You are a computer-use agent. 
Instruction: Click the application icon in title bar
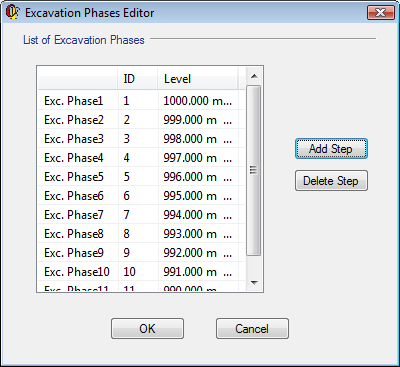tap(13, 12)
